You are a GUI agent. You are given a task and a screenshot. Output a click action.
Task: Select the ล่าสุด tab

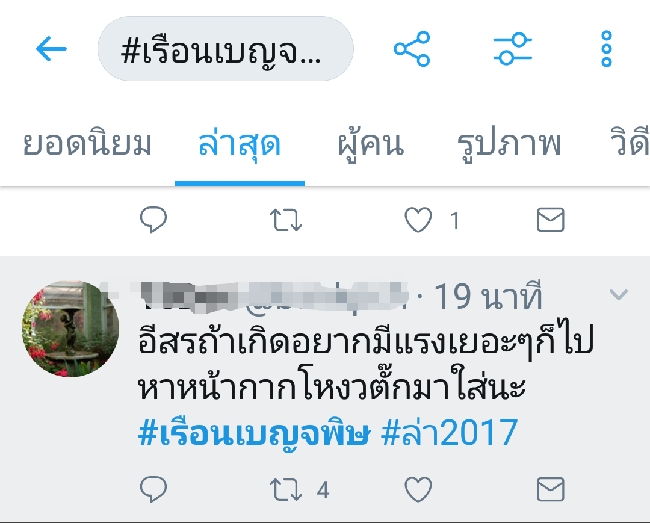pos(240,144)
